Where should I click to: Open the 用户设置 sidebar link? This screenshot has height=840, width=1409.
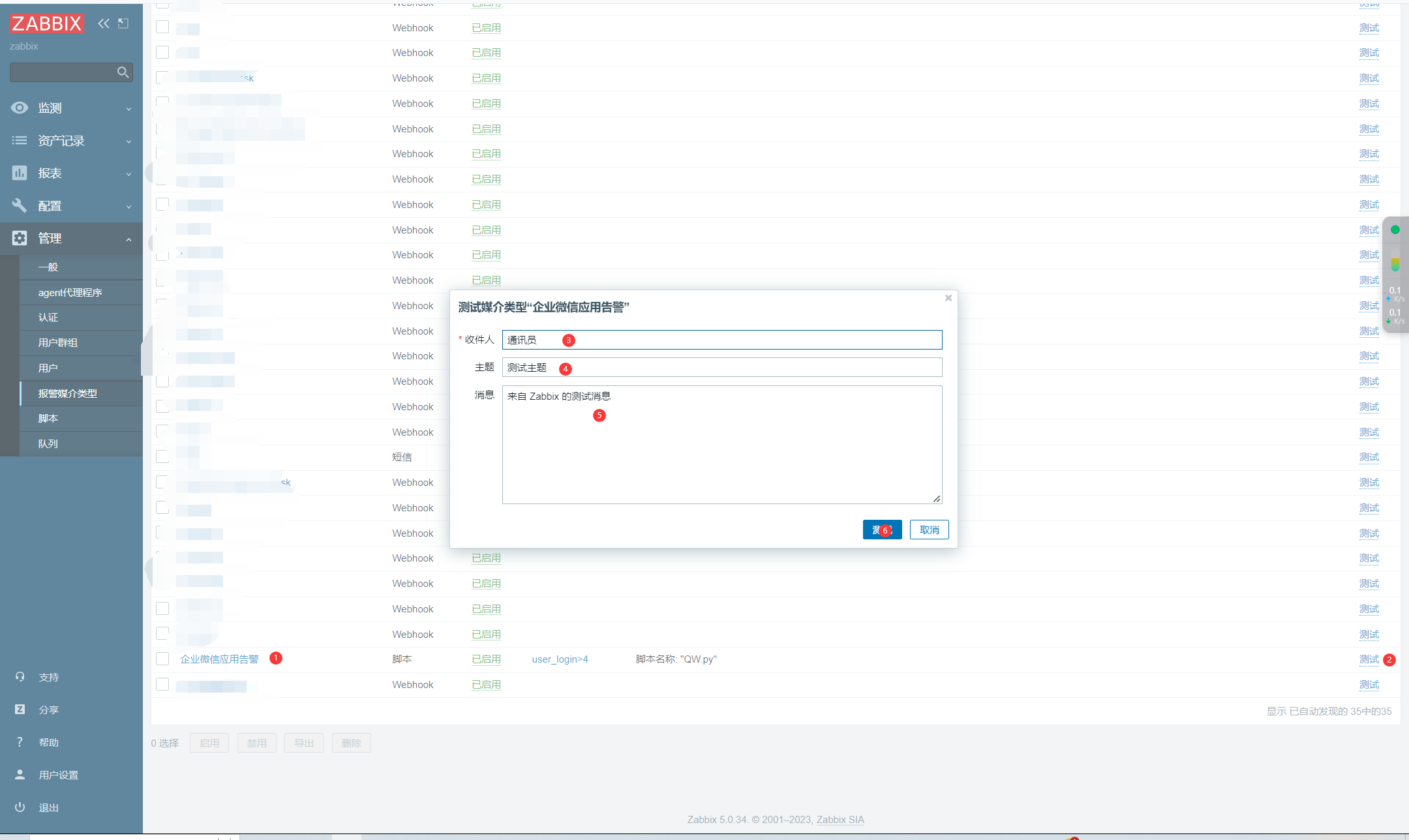pos(58,775)
